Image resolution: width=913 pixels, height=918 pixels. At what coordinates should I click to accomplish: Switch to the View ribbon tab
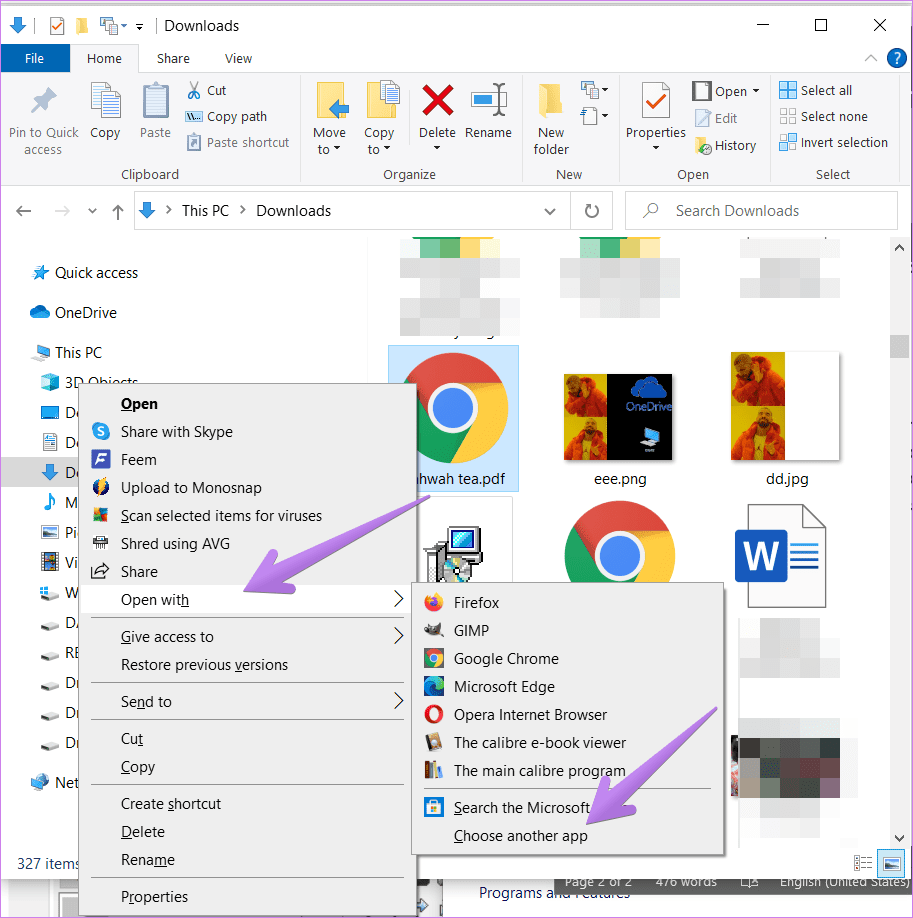pos(238,59)
